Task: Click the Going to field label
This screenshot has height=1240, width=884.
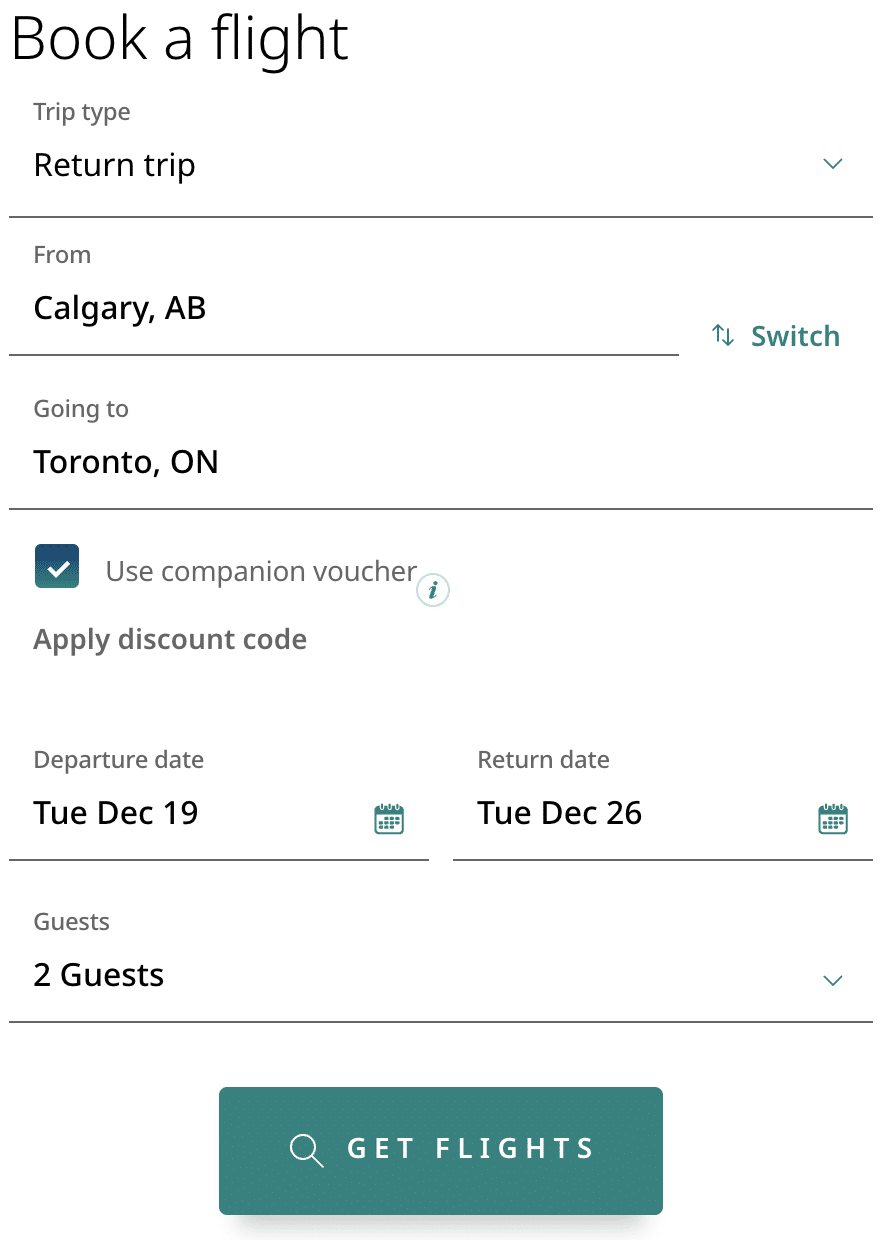Action: 81,409
